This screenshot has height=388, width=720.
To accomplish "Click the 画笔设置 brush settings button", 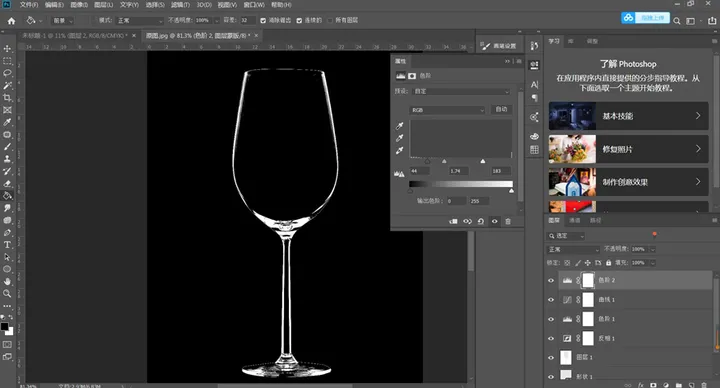I will (499, 46).
